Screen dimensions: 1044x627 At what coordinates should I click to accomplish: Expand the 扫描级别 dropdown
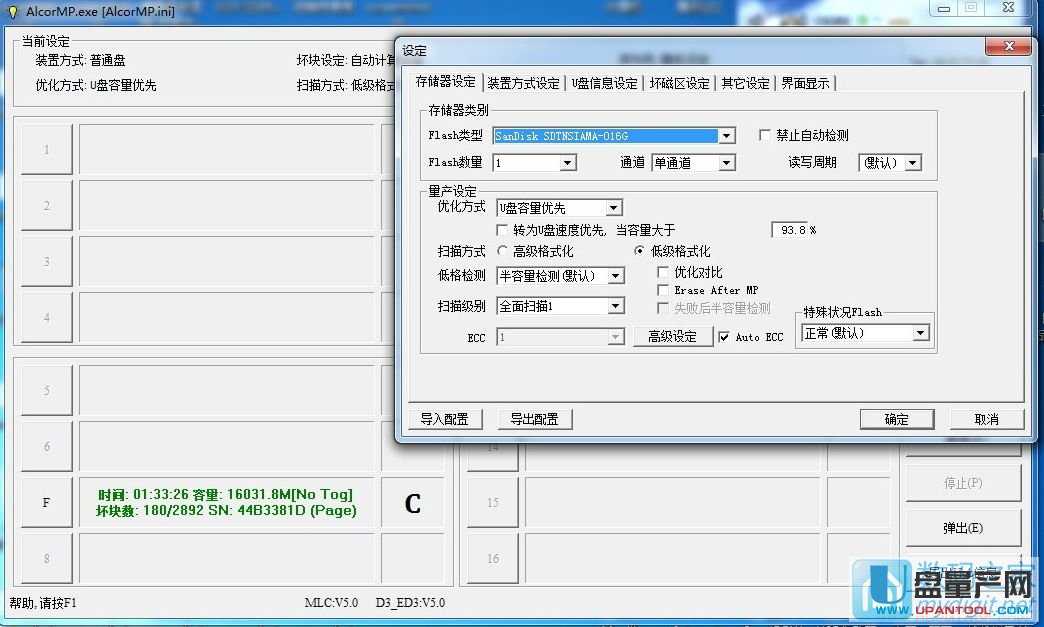(615, 306)
